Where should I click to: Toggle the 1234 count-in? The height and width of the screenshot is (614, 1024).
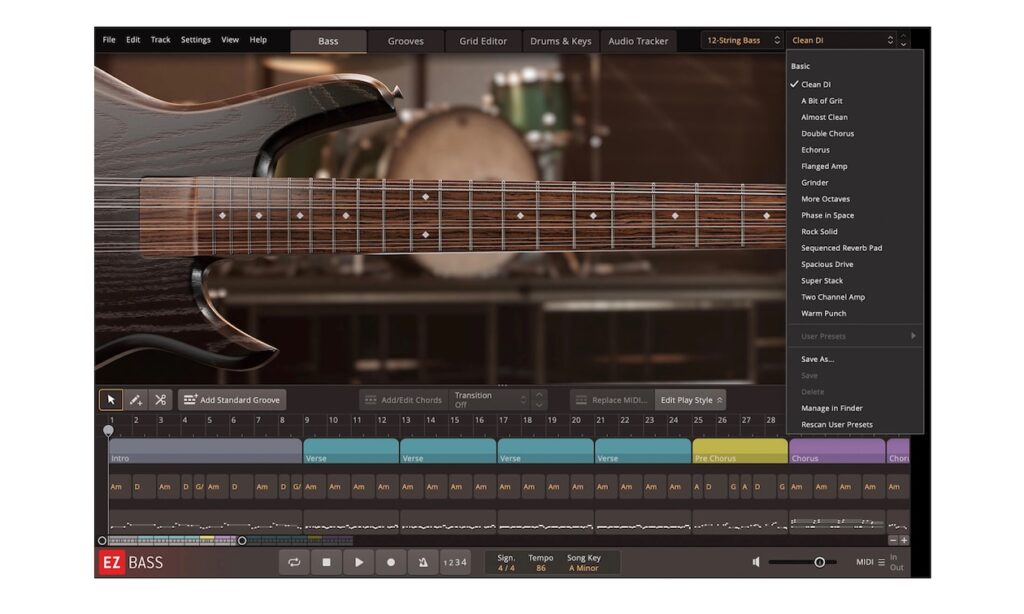click(x=455, y=562)
